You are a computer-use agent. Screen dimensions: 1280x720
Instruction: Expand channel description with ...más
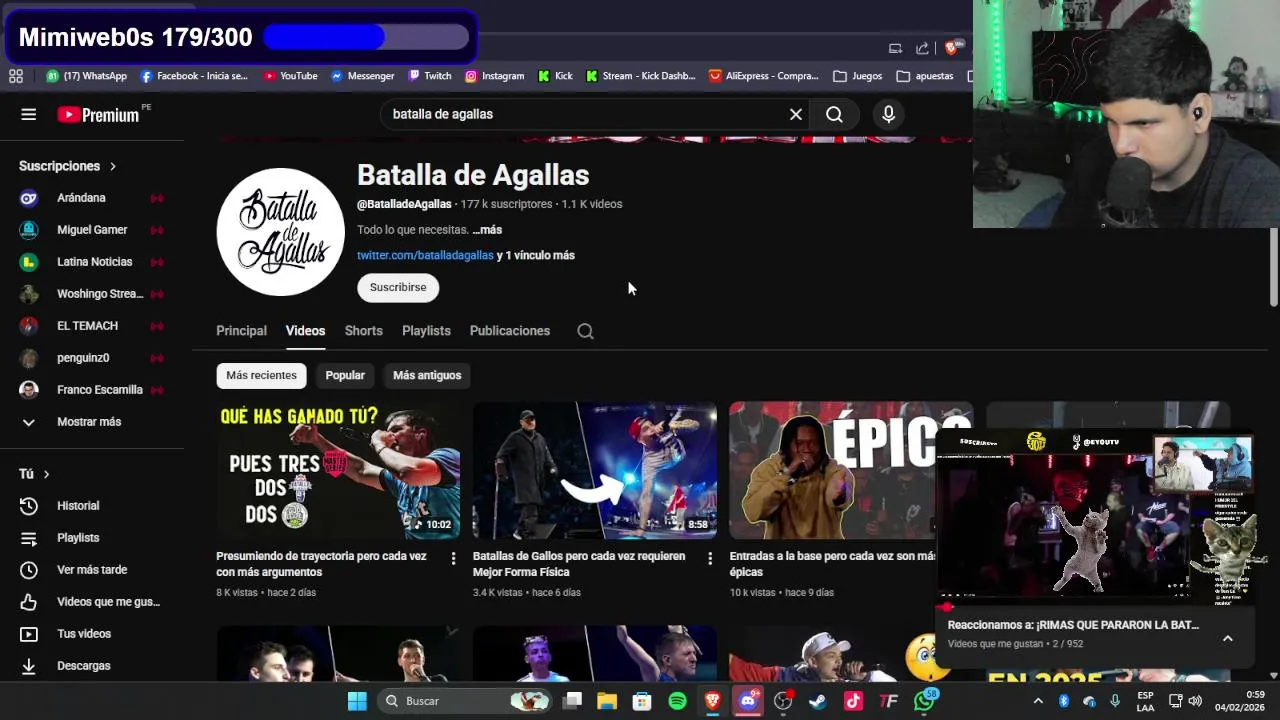pyautogui.click(x=487, y=230)
